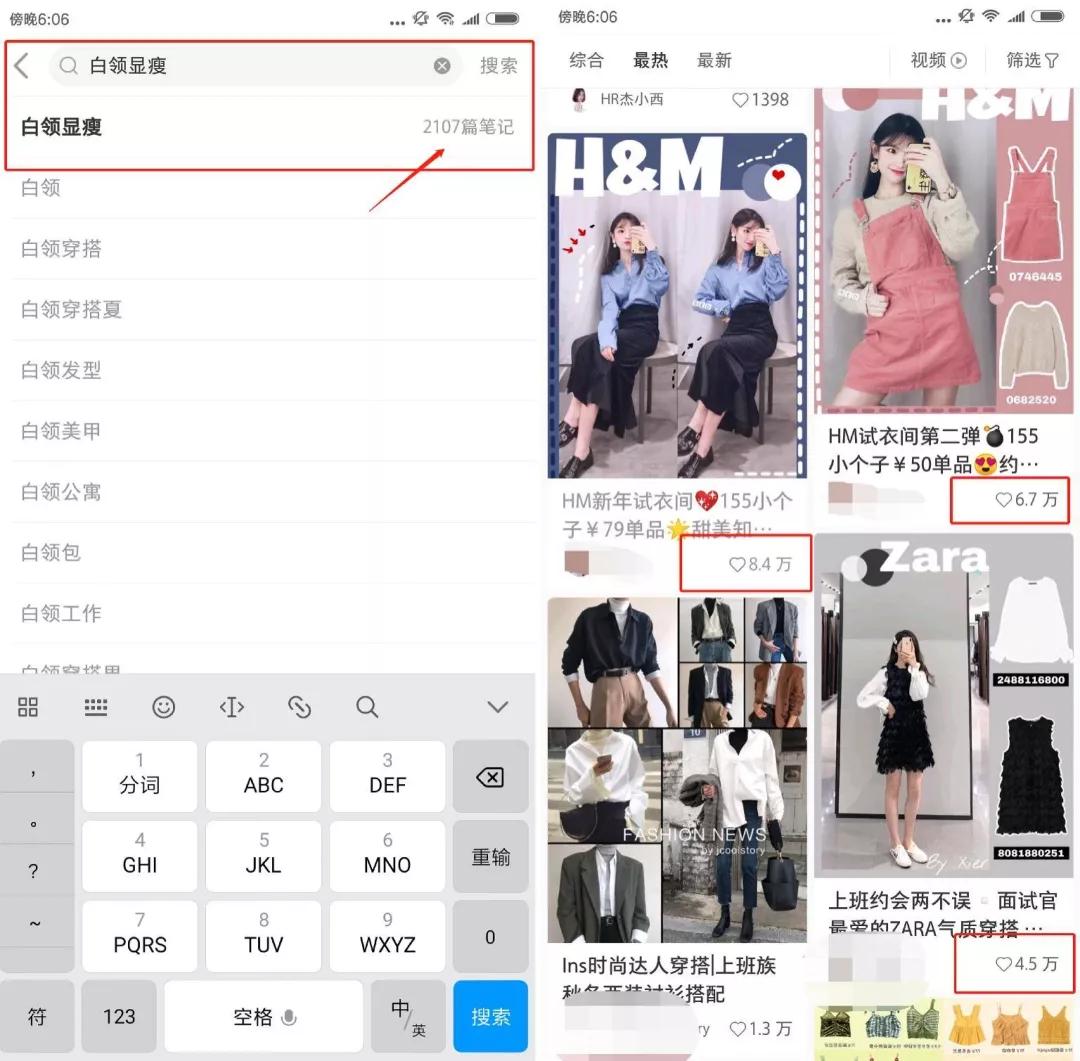Collapse the keyboard with the down chevron
Image resolution: width=1080 pixels, height=1061 pixels.
pyautogui.click(x=497, y=706)
